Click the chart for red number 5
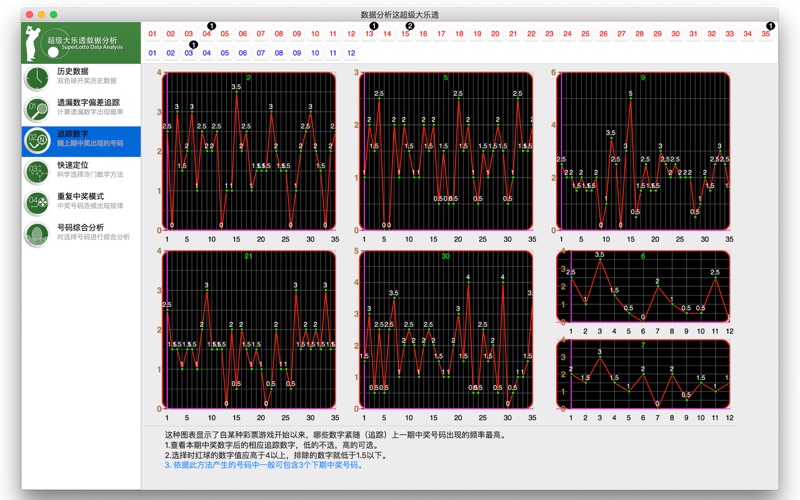 tap(446, 152)
